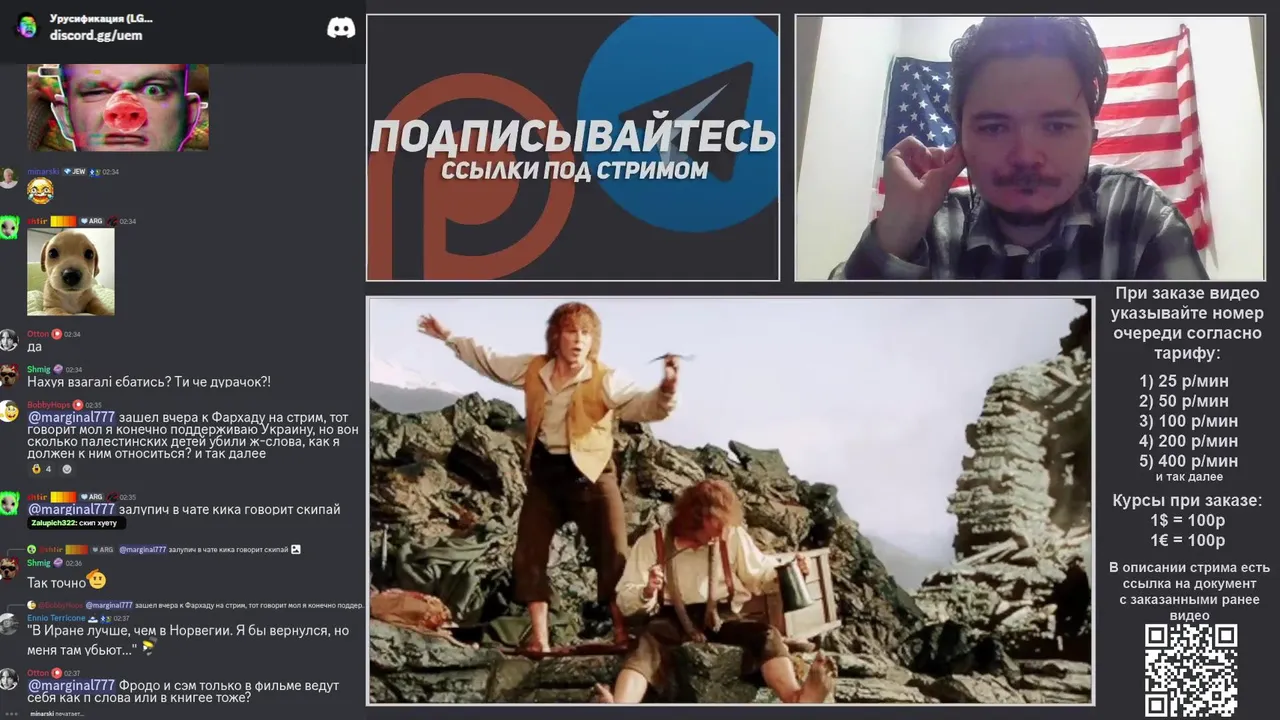
Task: Click the BobbyHops username
Action: coord(49,405)
